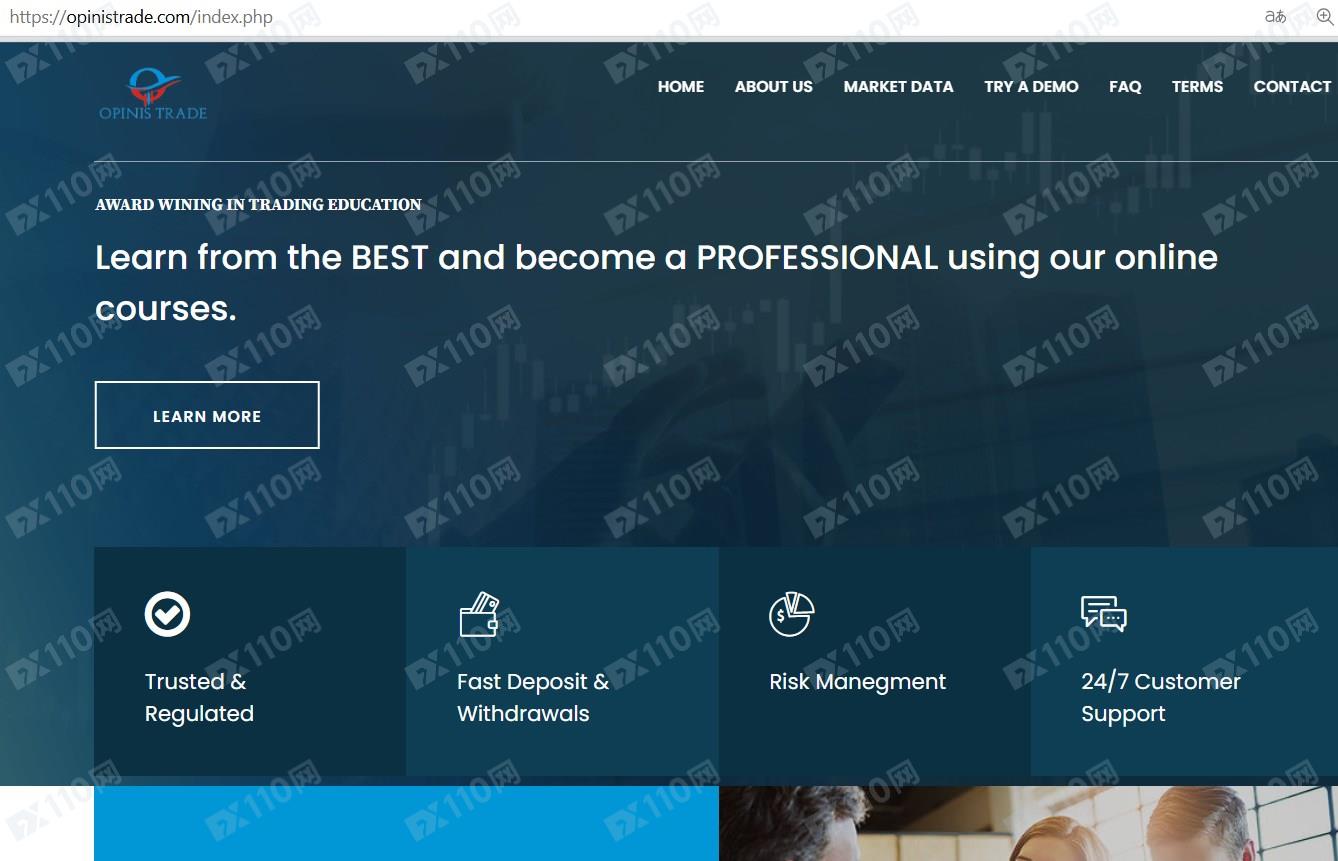Viewport: 1338px width, 861px height.
Task: Select TRY A DEMO in navigation
Action: pos(1031,87)
